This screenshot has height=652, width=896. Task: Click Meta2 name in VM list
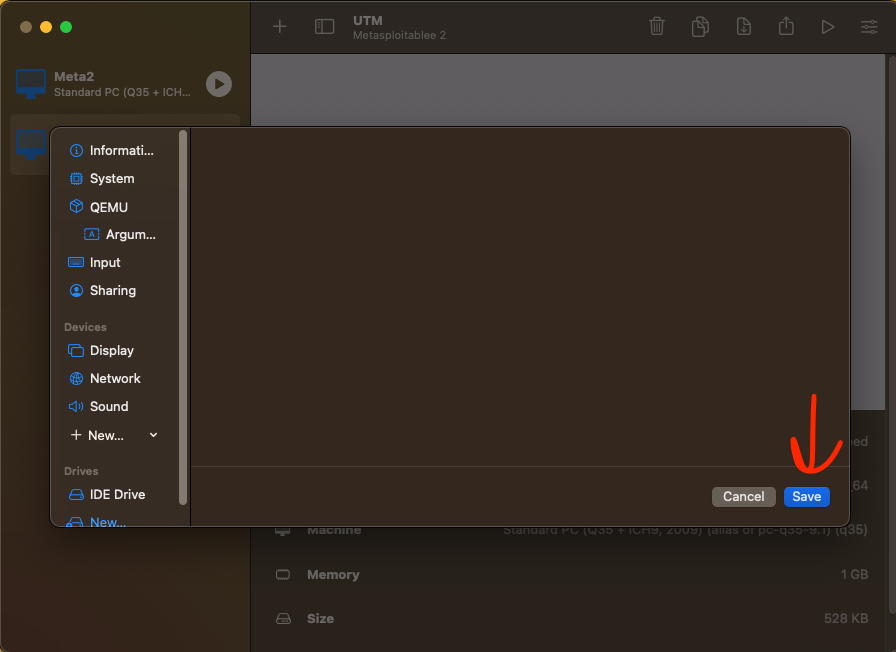74,77
